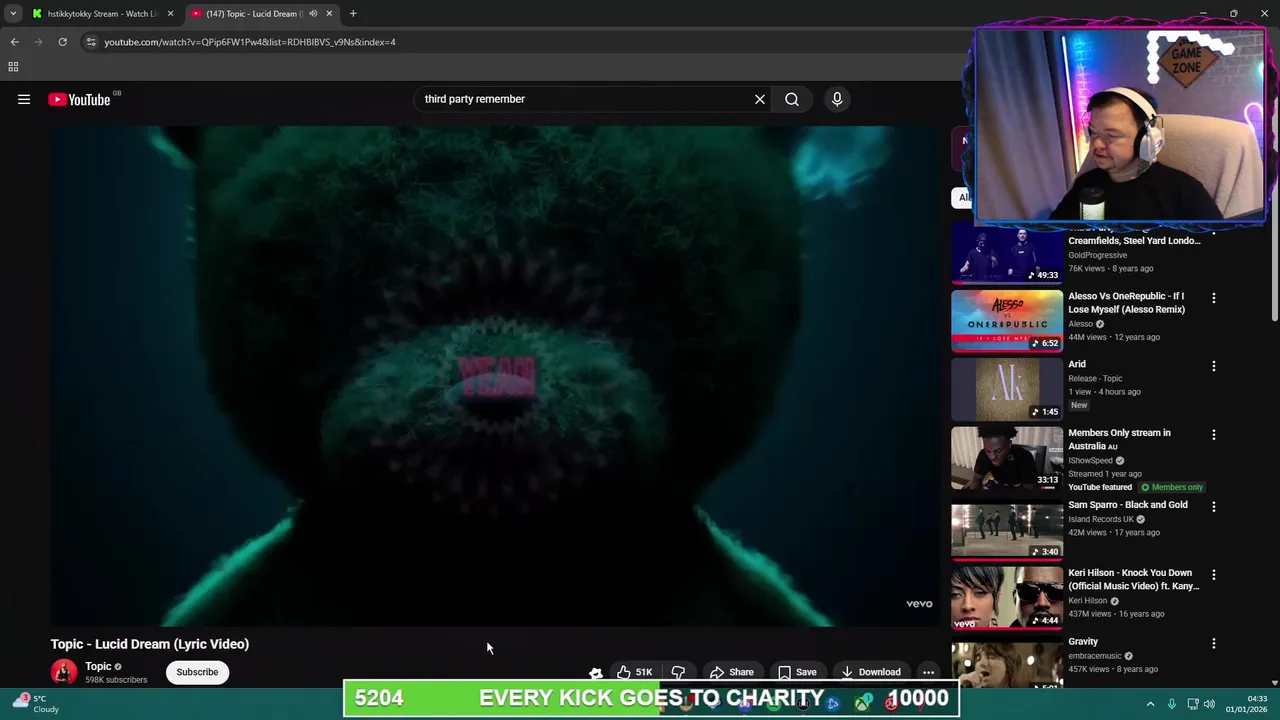Open 'Members Only stream in Australia' title

click(x=1119, y=440)
